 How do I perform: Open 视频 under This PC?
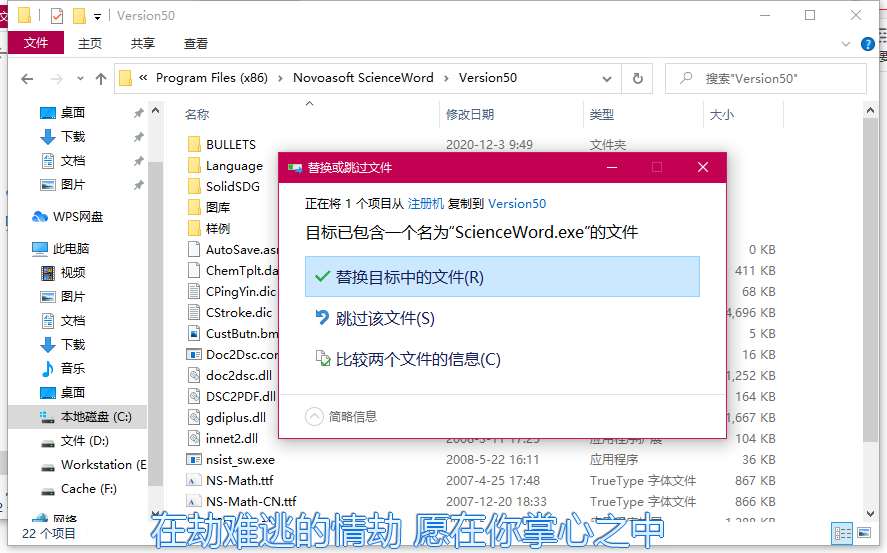point(72,273)
